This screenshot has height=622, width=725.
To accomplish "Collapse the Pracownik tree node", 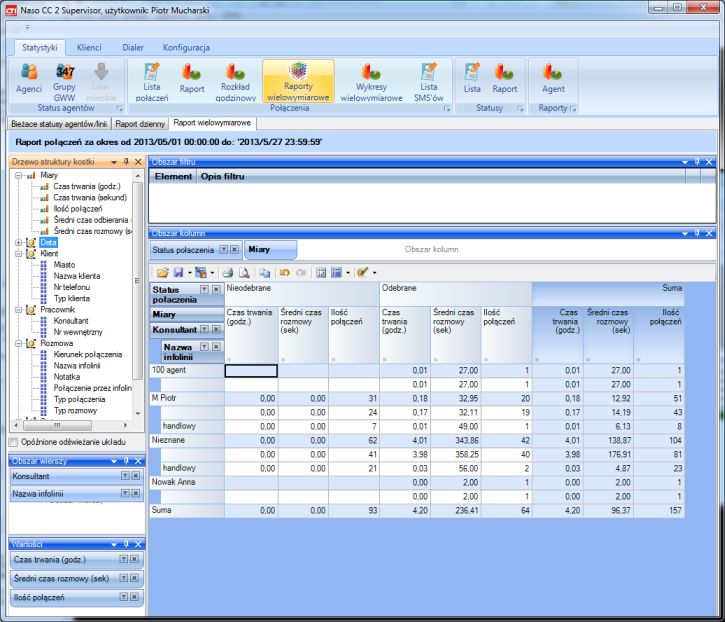I will [18, 309].
